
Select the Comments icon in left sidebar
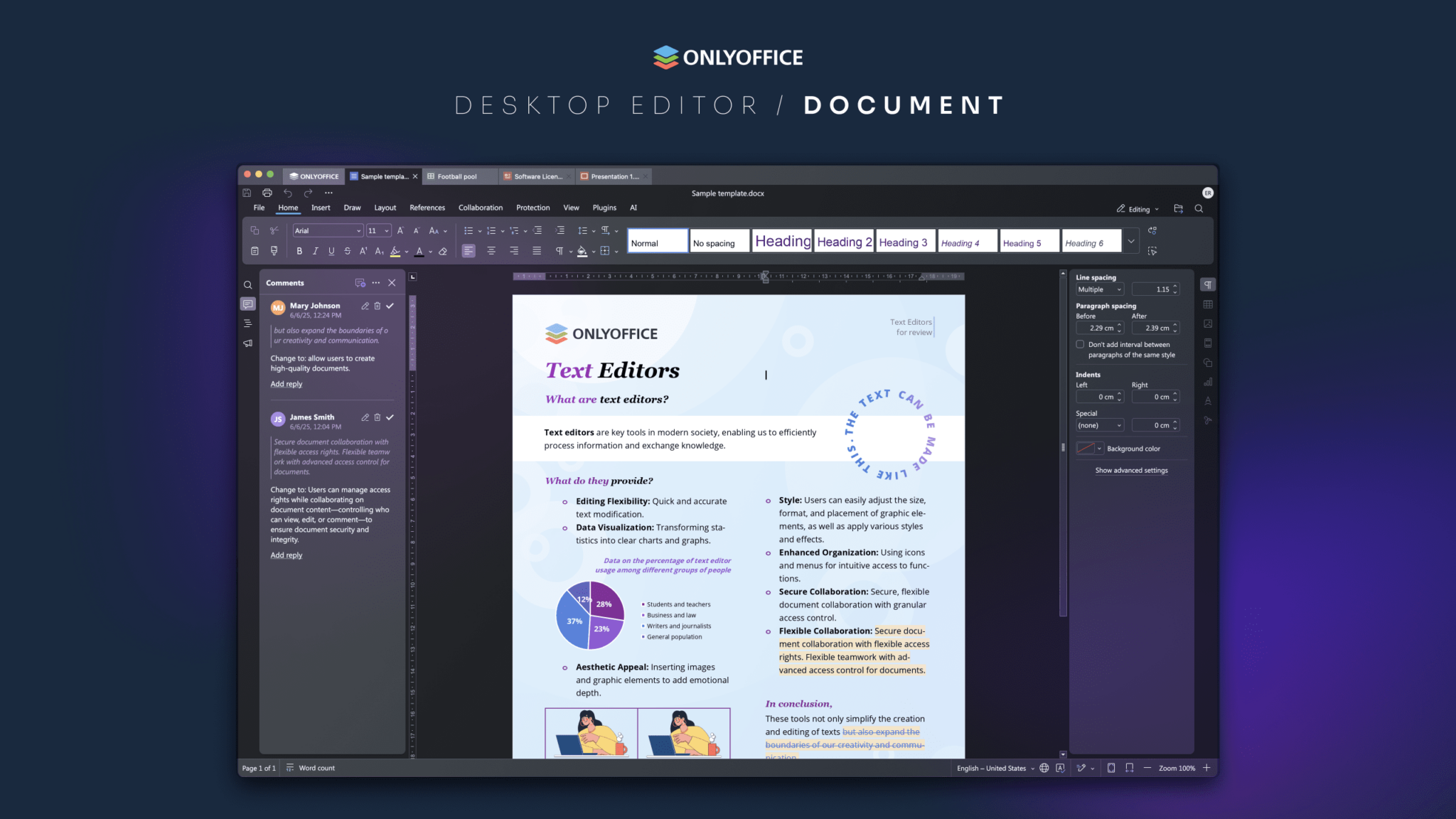click(248, 304)
